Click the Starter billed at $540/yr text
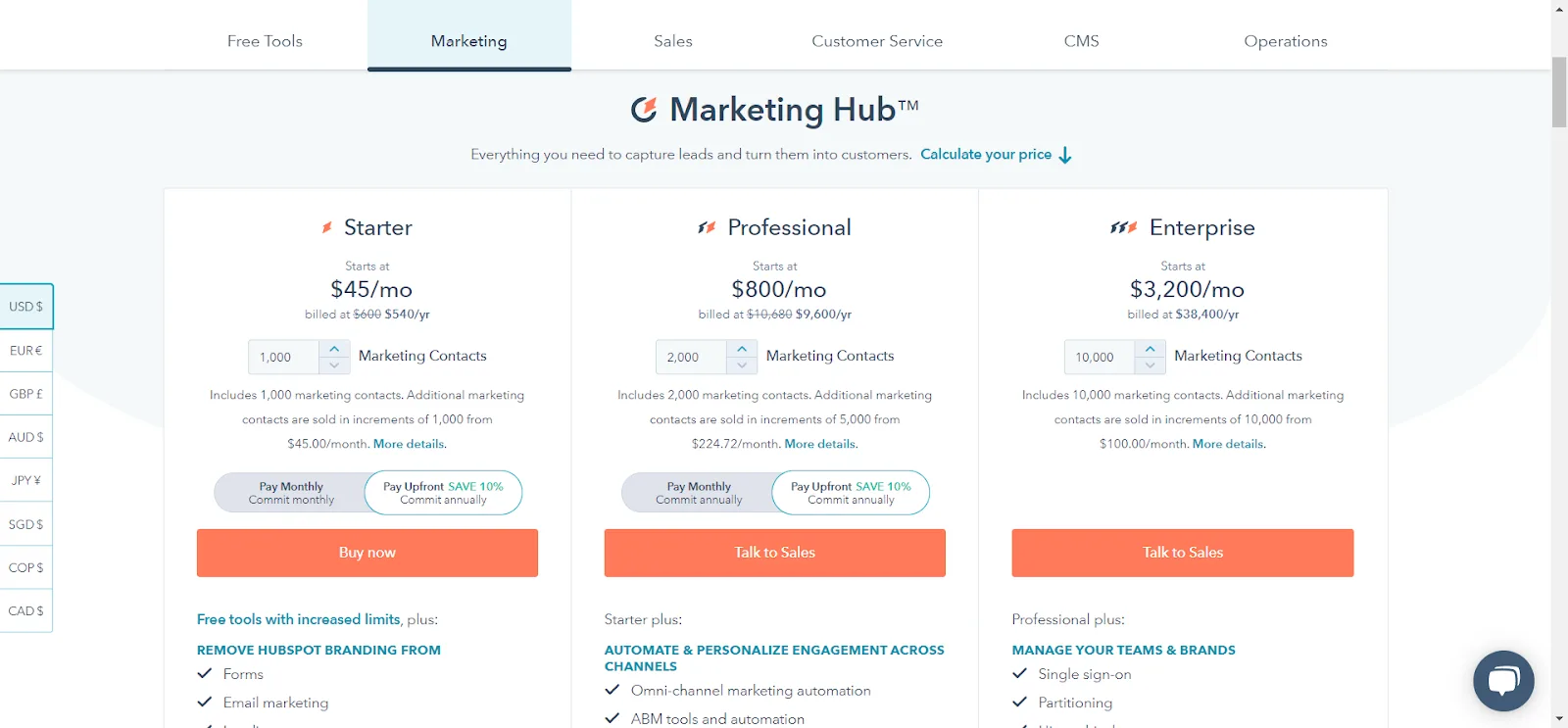The height and width of the screenshot is (728, 1568). [x=367, y=315]
